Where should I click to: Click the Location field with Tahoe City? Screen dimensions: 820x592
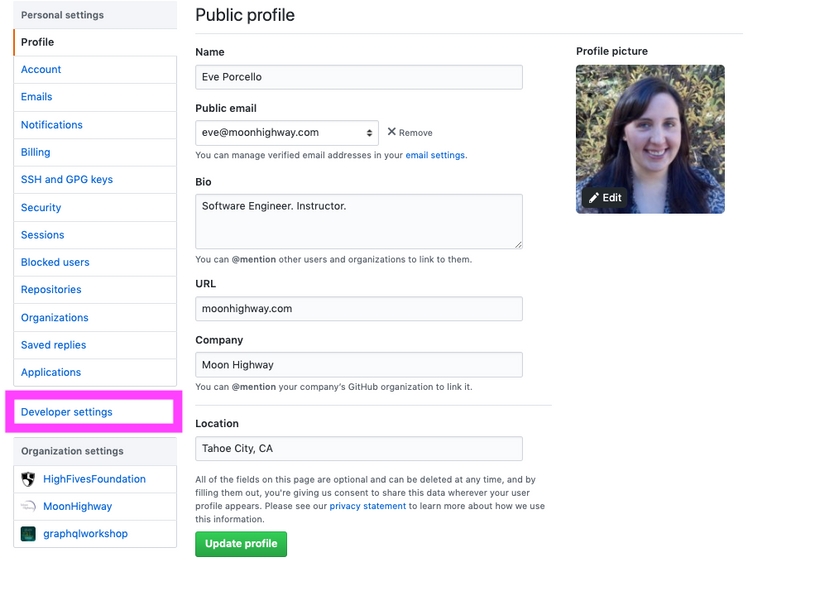pos(358,449)
